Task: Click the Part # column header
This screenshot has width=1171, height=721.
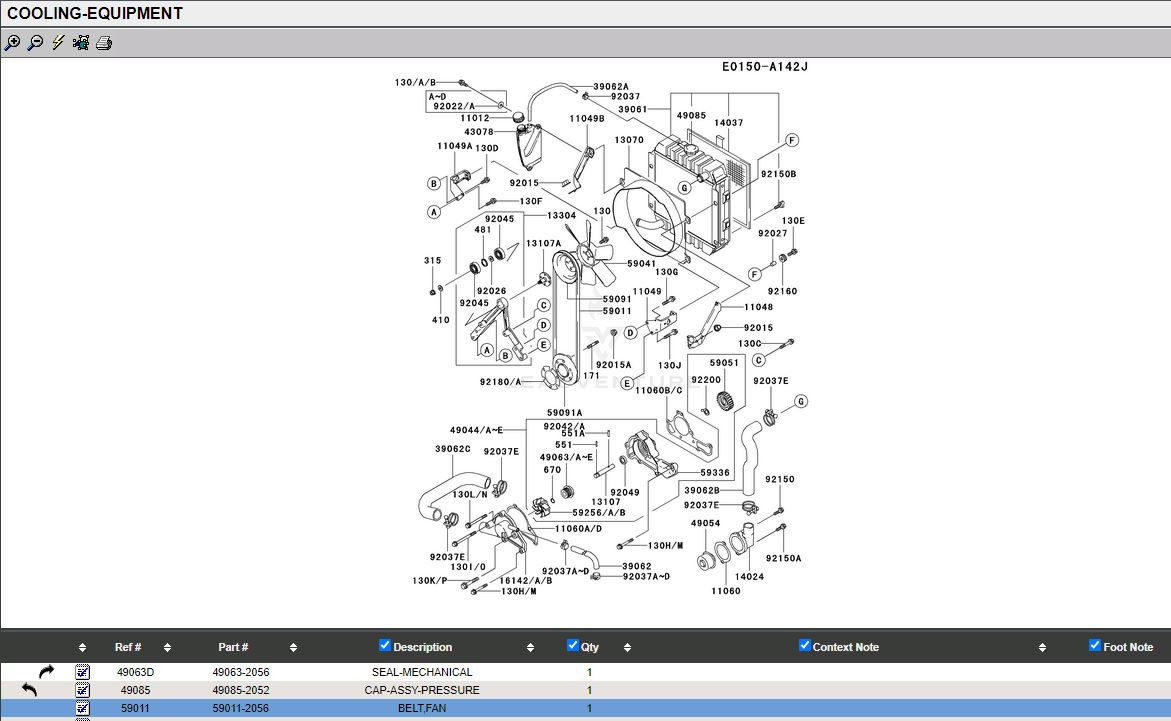Action: (233, 647)
